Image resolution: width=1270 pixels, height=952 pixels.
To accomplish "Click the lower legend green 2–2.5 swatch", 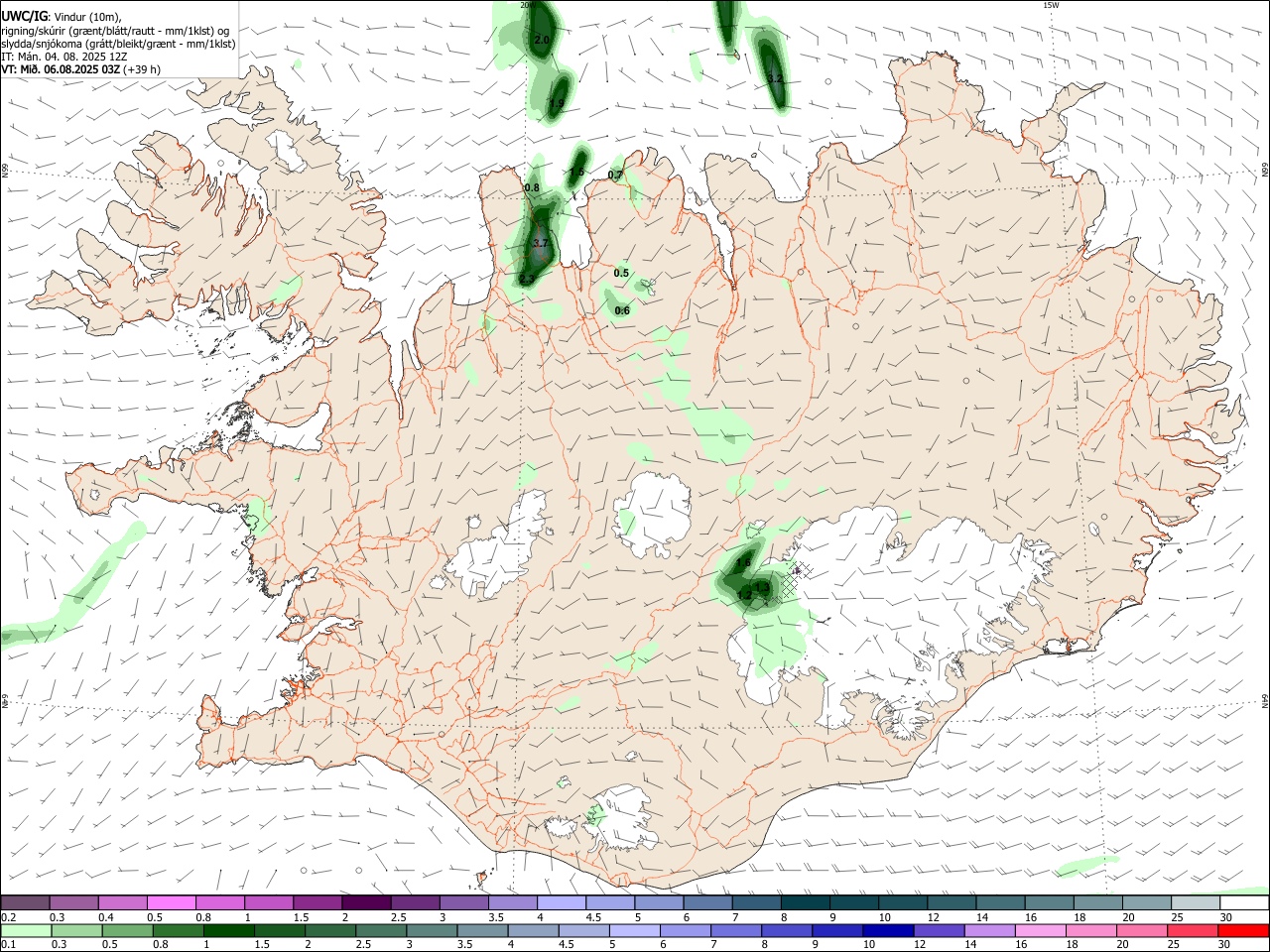I will [x=328, y=930].
